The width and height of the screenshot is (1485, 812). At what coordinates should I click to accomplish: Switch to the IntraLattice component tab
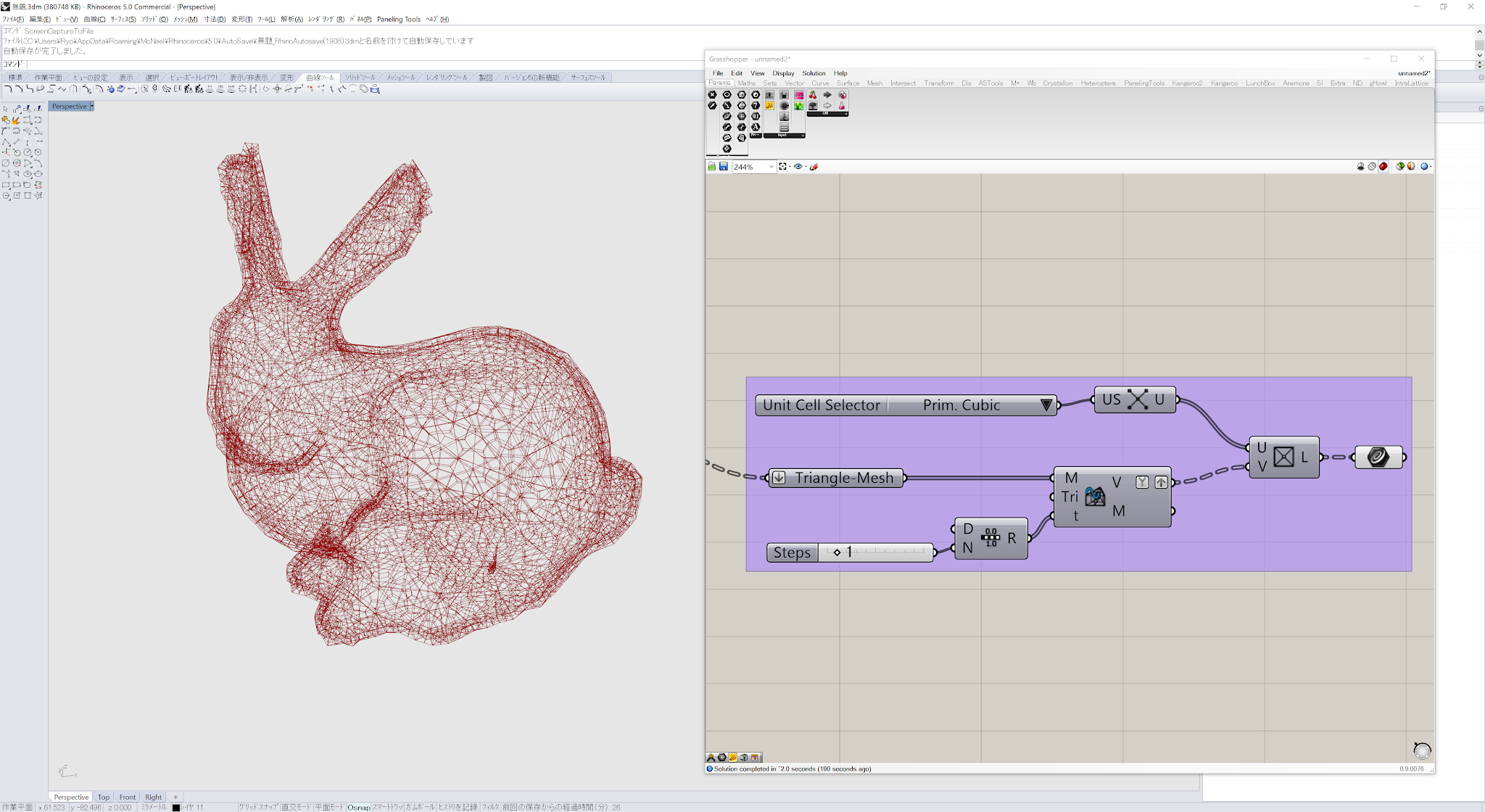click(1410, 83)
